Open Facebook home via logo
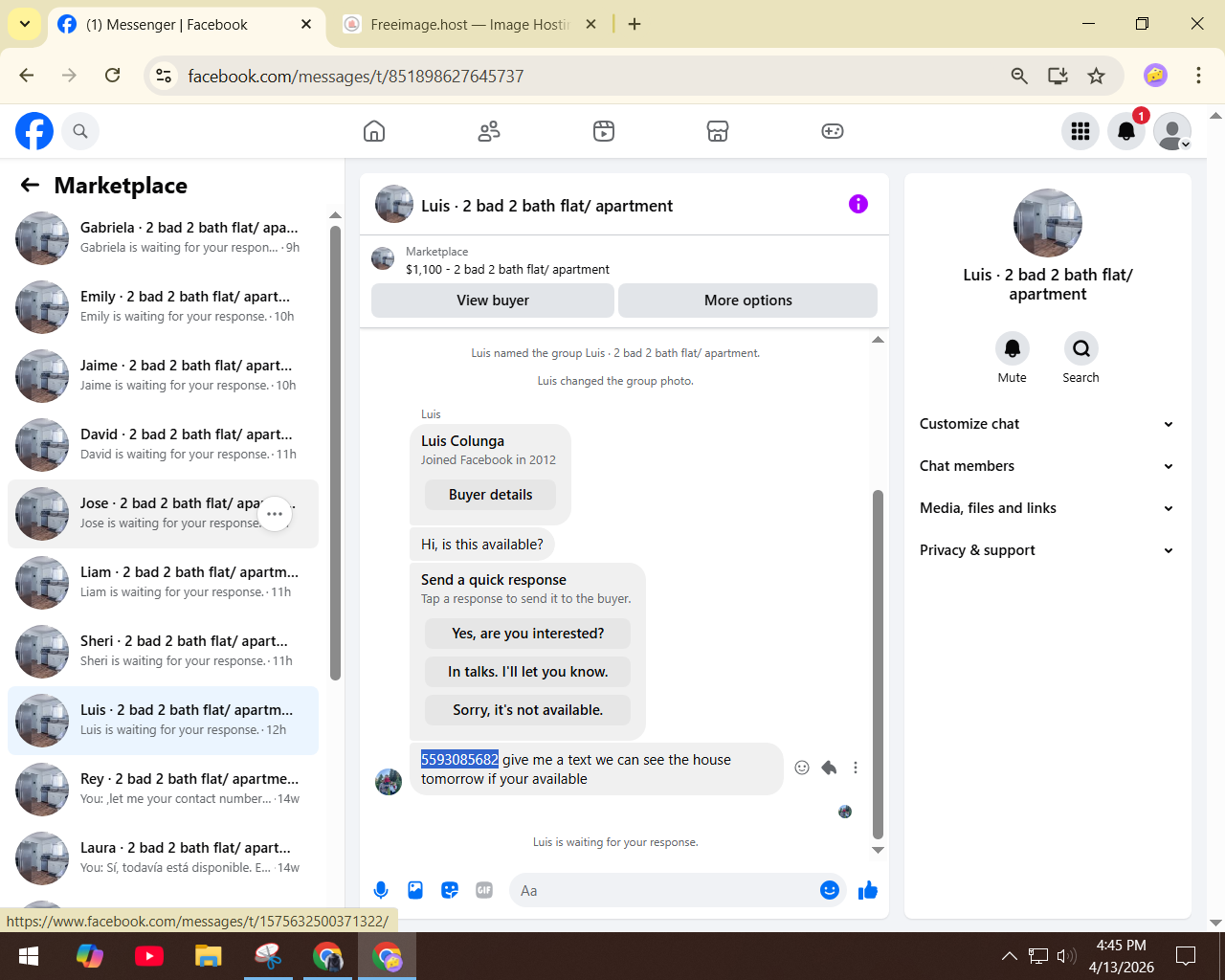Viewport: 1225px width, 980px height. [x=34, y=131]
